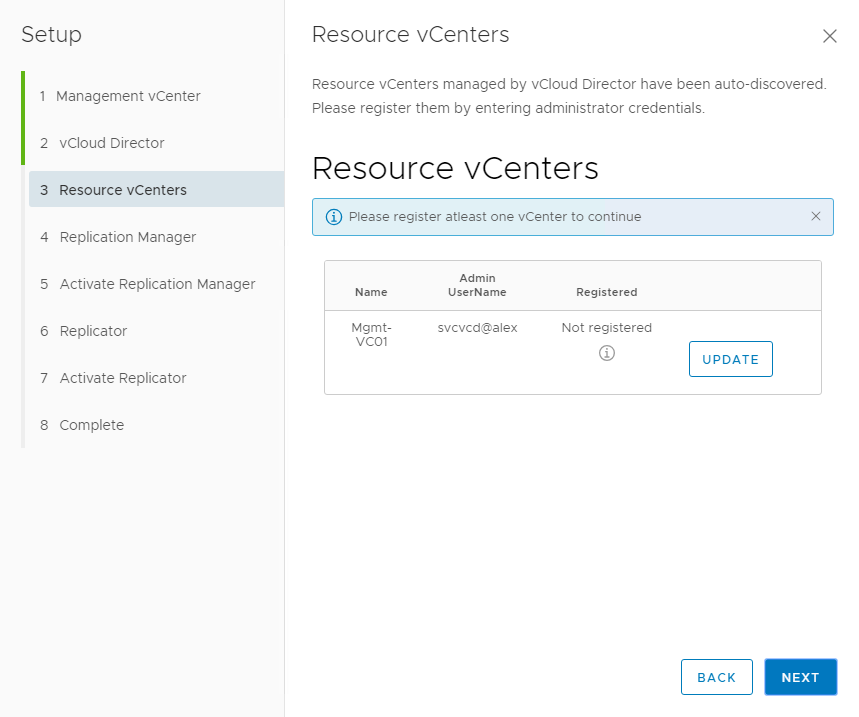Click the Registered column header
Image resolution: width=859 pixels, height=717 pixels.
tap(606, 292)
